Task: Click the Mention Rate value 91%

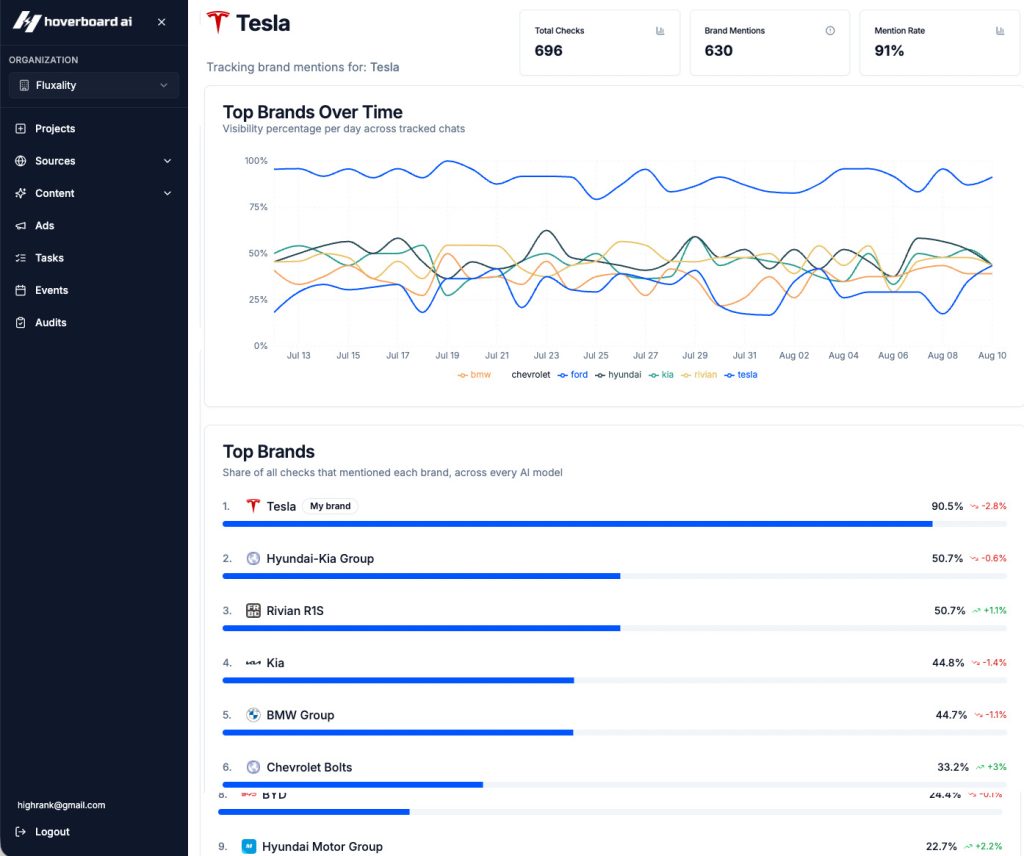Action: tap(889, 51)
